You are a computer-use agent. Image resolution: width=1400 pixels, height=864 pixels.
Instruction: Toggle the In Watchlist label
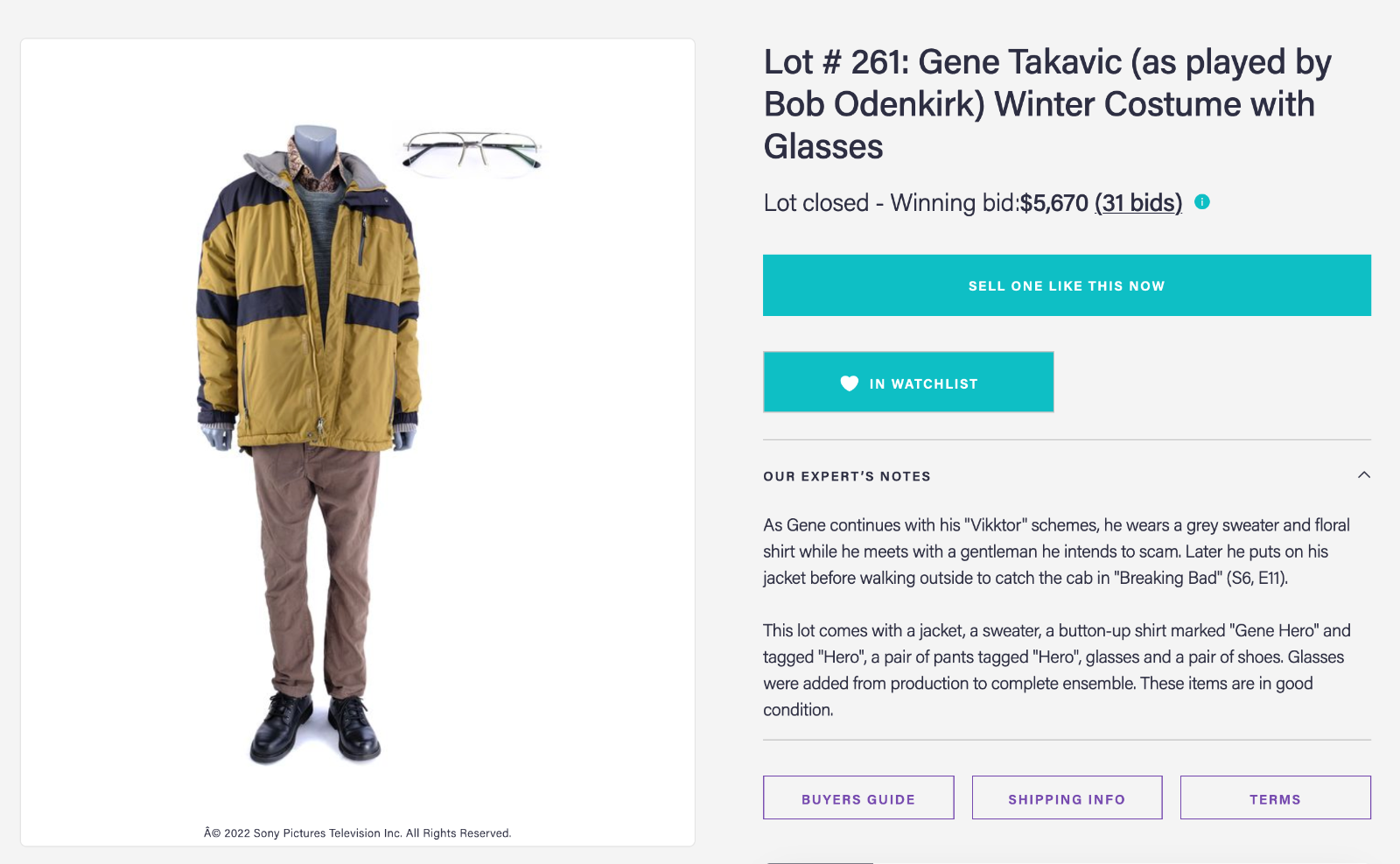923,384
